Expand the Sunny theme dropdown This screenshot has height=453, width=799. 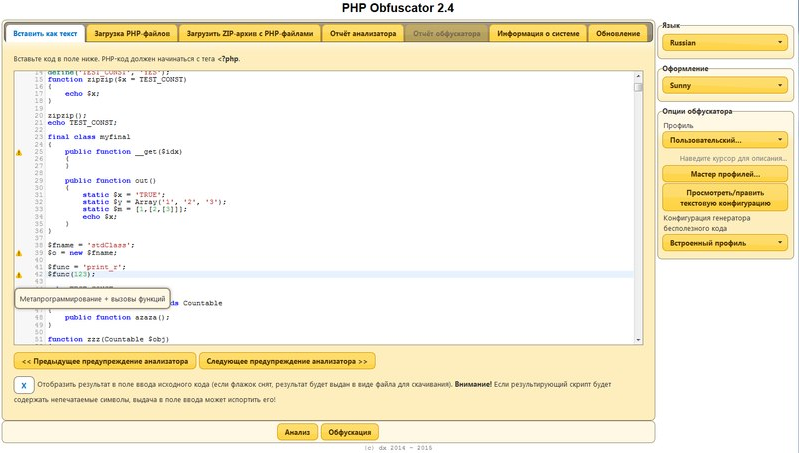pyautogui.click(x=725, y=86)
